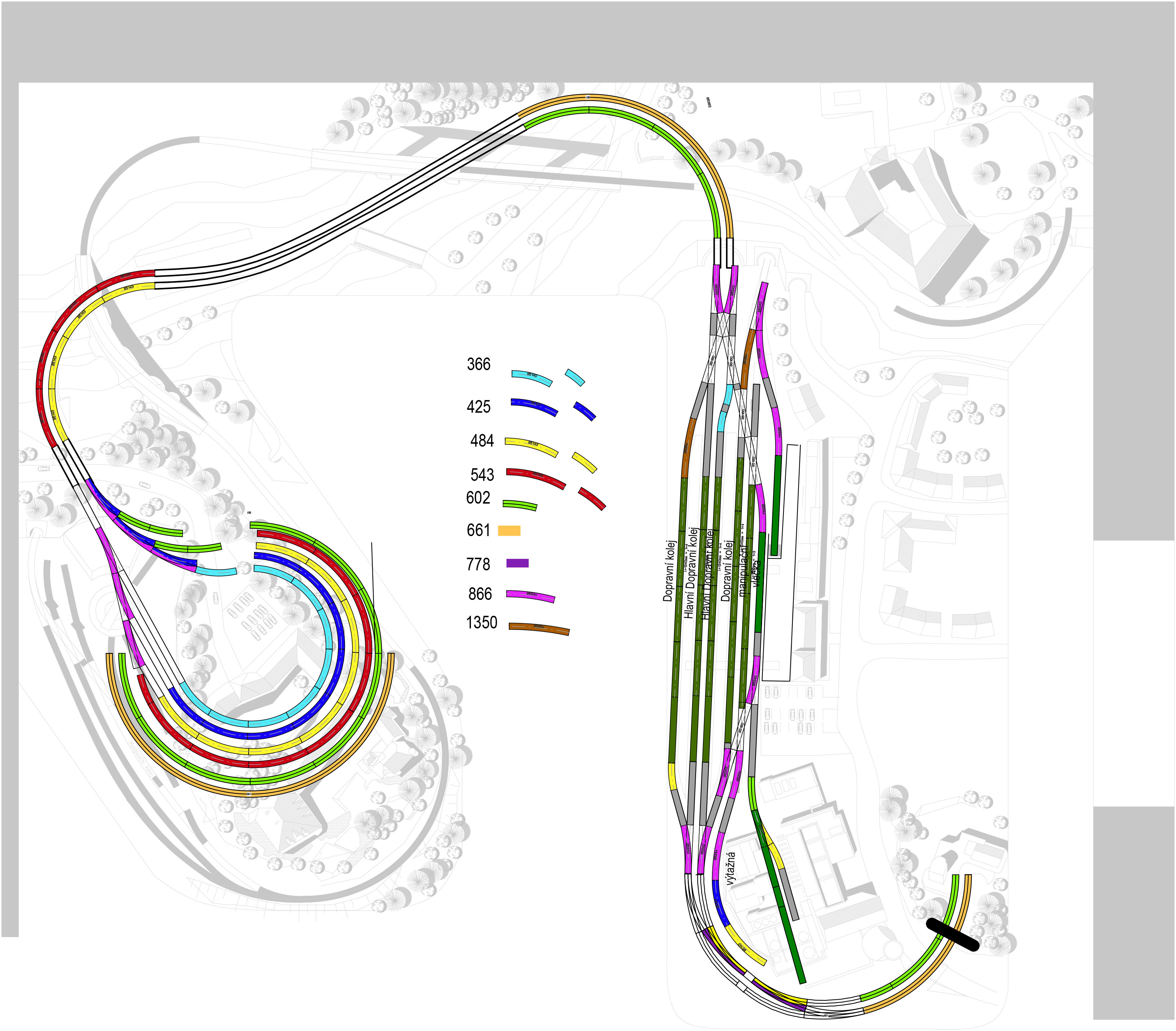Click the black bar crossing the tracks

(x=952, y=934)
